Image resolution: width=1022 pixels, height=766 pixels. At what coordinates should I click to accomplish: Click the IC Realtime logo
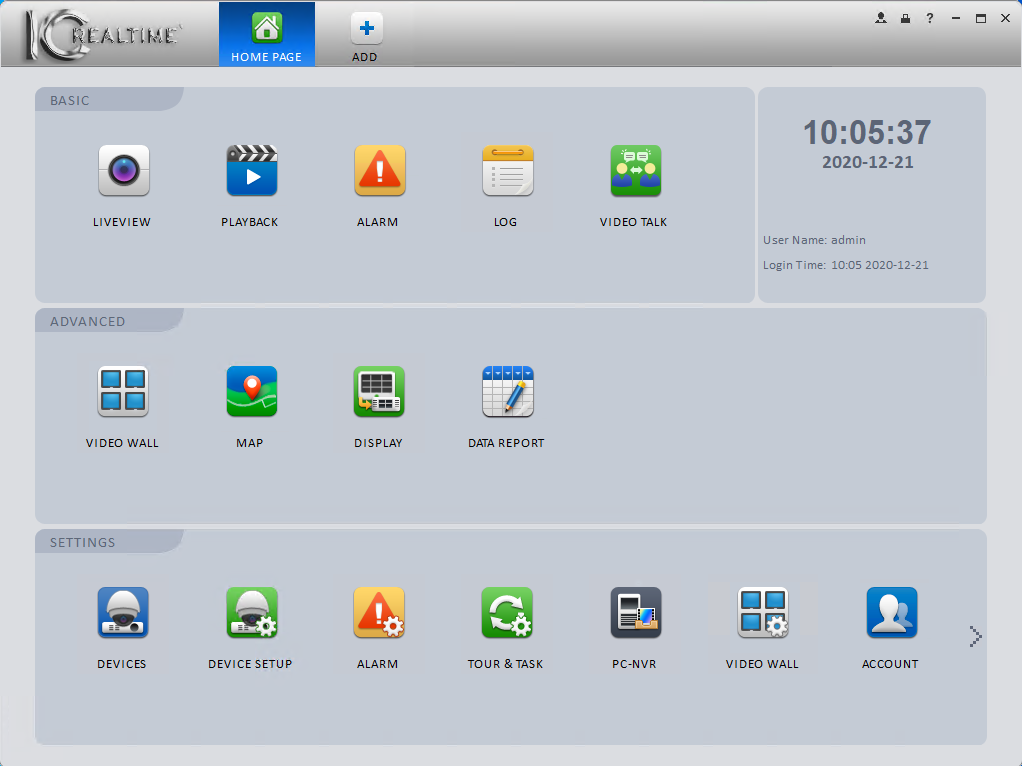point(102,34)
